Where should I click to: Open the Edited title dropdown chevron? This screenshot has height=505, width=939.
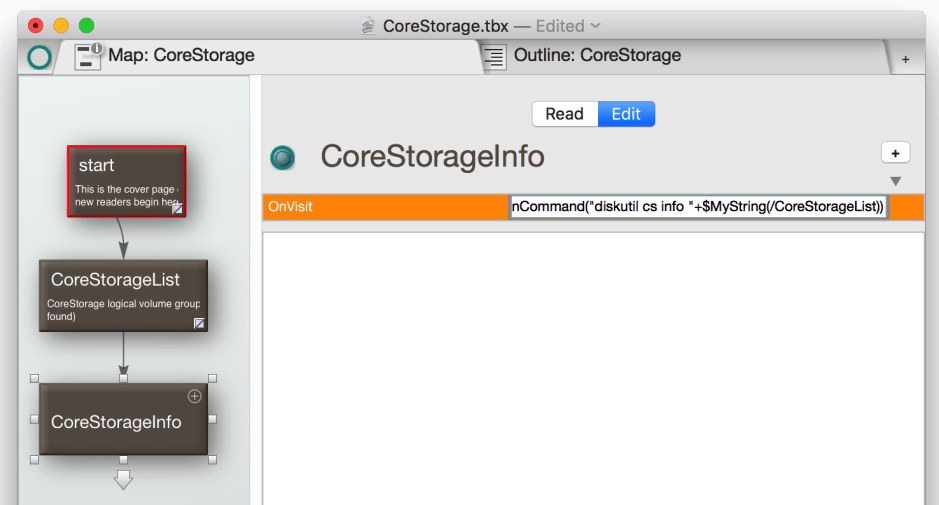pyautogui.click(x=597, y=26)
